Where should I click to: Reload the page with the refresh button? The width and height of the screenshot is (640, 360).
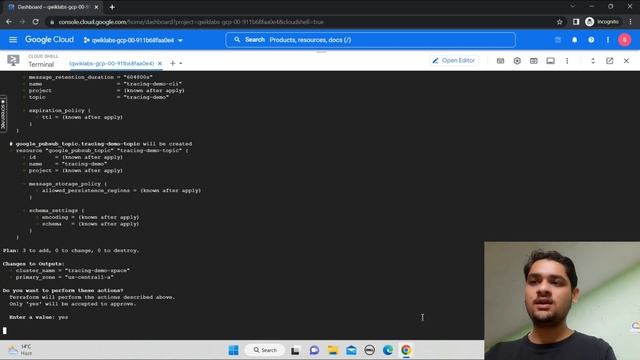36,22
